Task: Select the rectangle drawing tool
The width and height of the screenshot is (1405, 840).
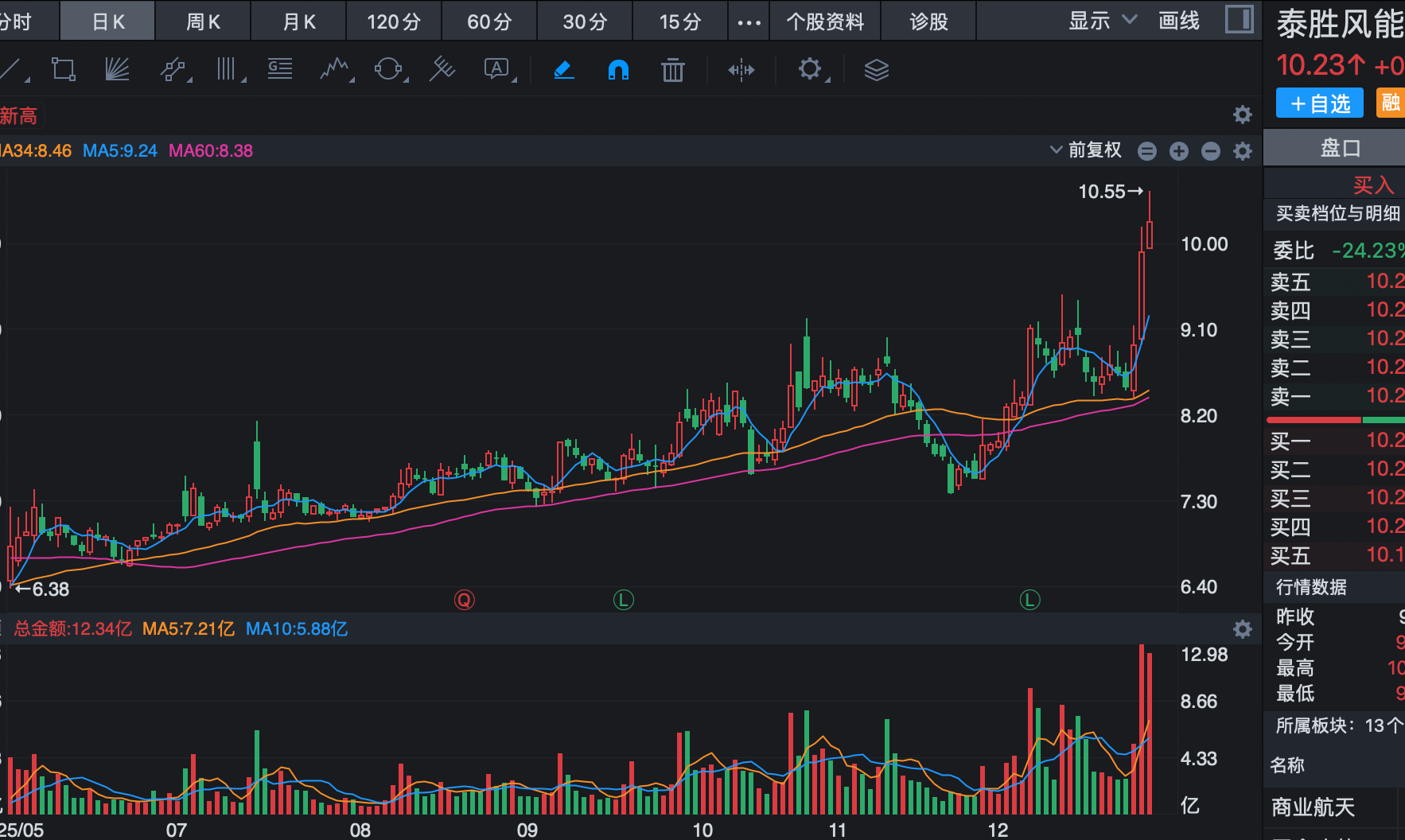Action: [x=63, y=70]
